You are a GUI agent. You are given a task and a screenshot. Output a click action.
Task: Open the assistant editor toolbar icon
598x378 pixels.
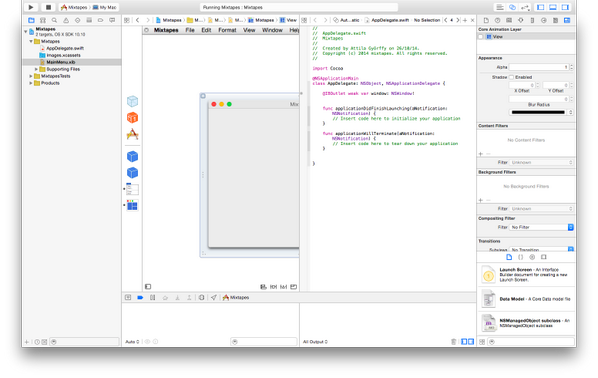(513, 7)
